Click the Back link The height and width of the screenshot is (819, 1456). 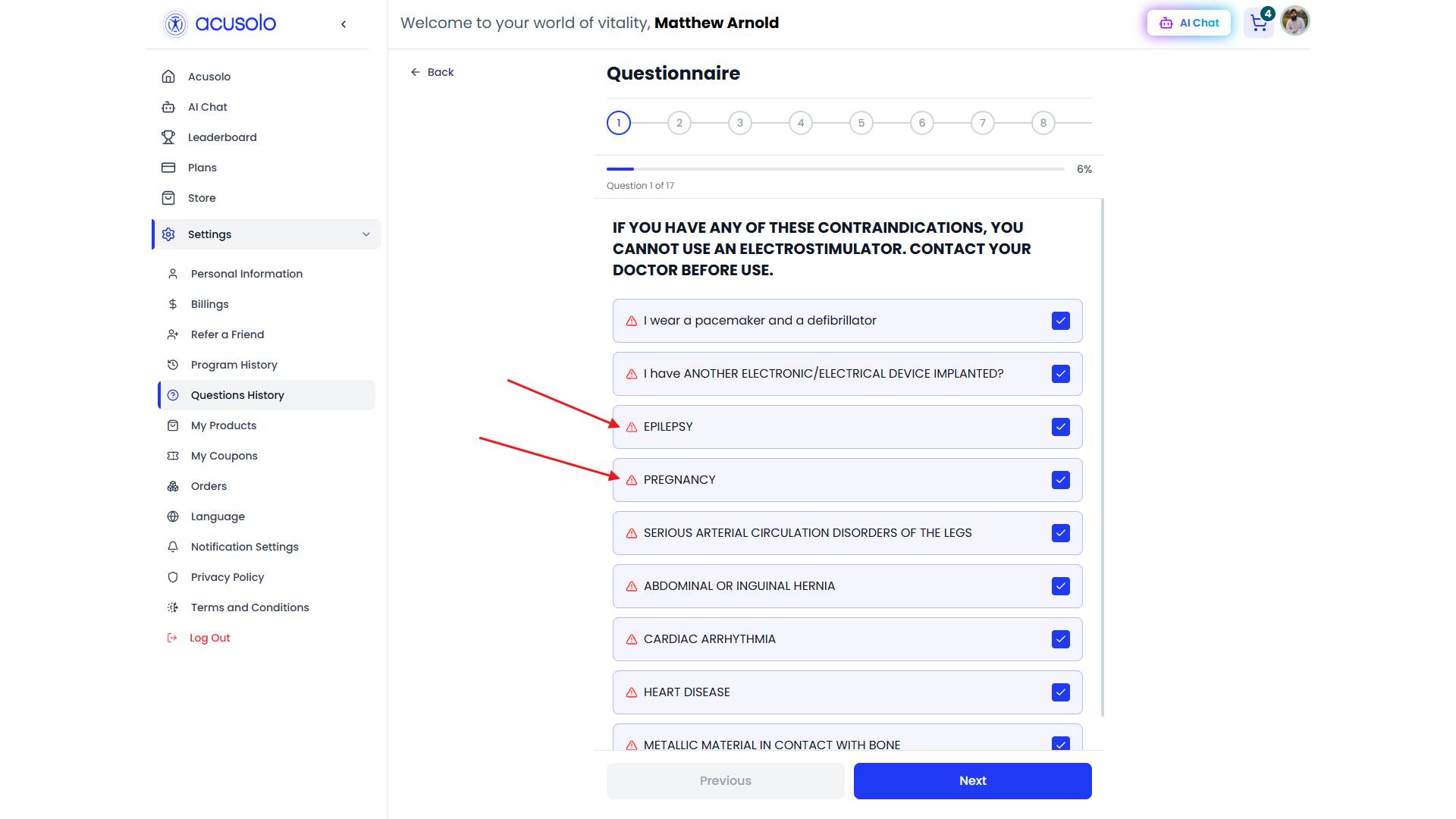point(432,72)
